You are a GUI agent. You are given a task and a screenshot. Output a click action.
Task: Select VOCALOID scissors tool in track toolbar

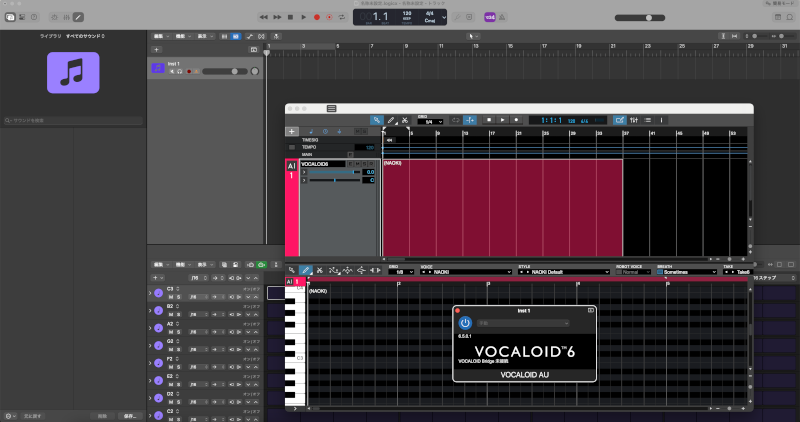click(x=405, y=120)
